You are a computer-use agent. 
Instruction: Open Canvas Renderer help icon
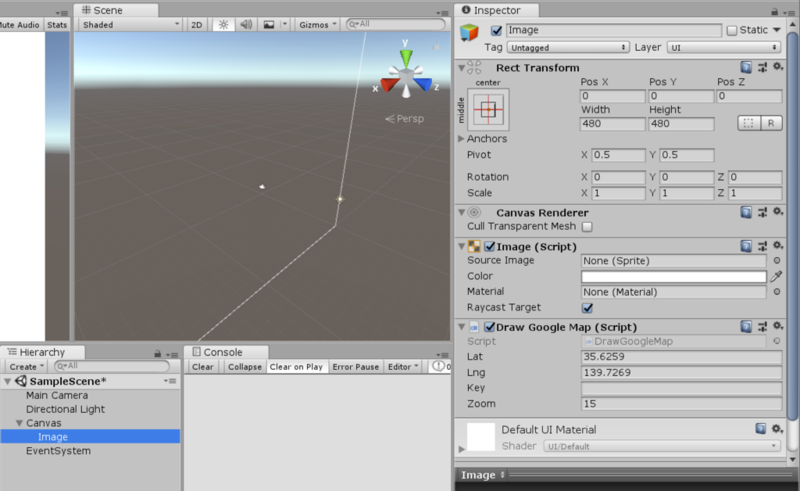coord(746,212)
